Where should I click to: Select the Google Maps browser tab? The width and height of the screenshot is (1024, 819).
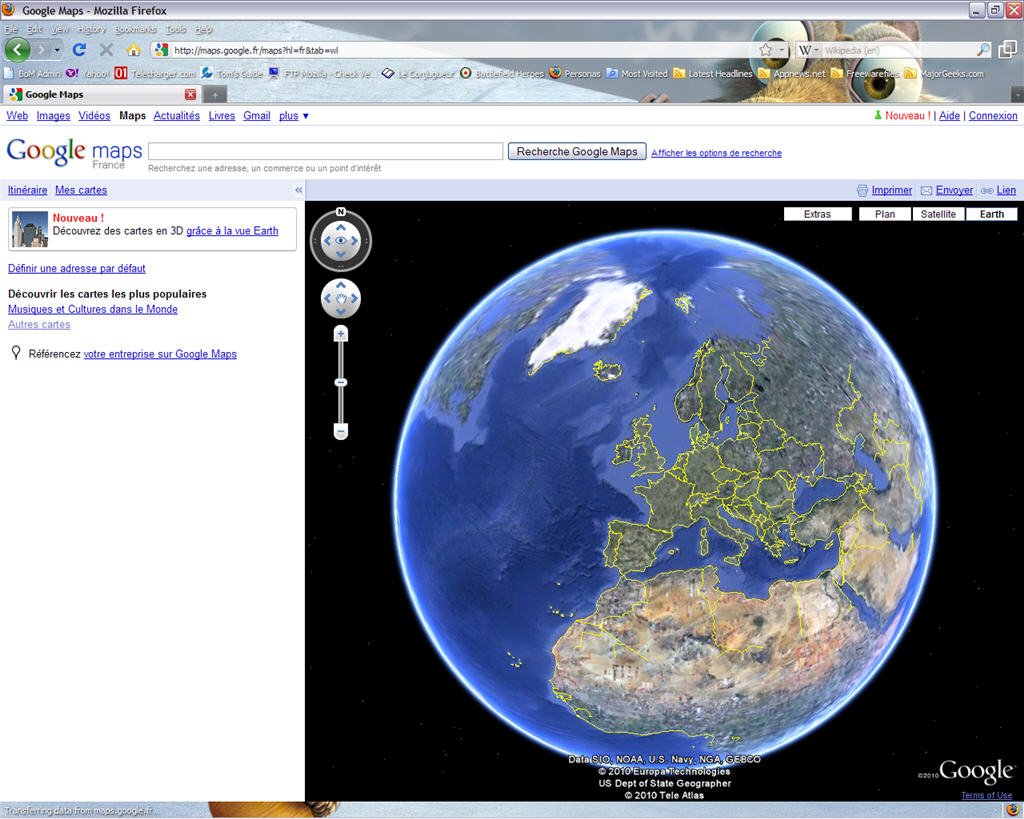(x=101, y=95)
